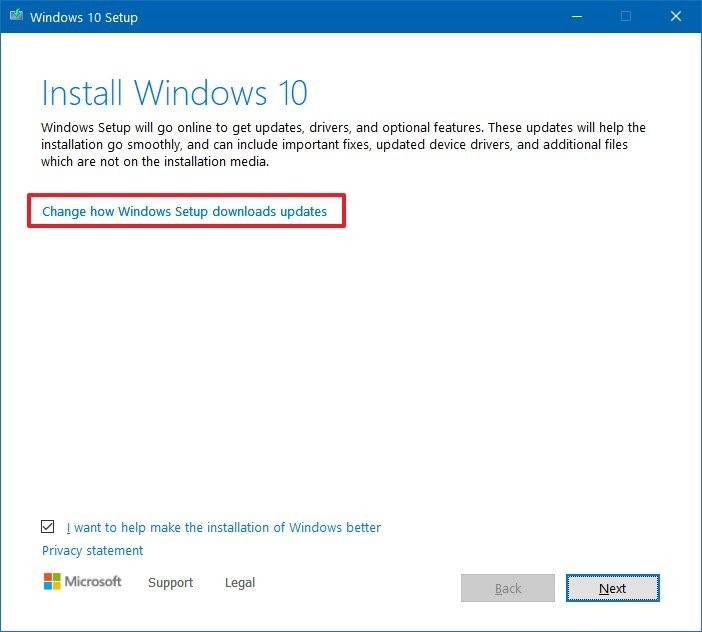Open 'Change how Windows Setup downloads updates' link
Image resolution: width=702 pixels, height=632 pixels.
(x=184, y=211)
